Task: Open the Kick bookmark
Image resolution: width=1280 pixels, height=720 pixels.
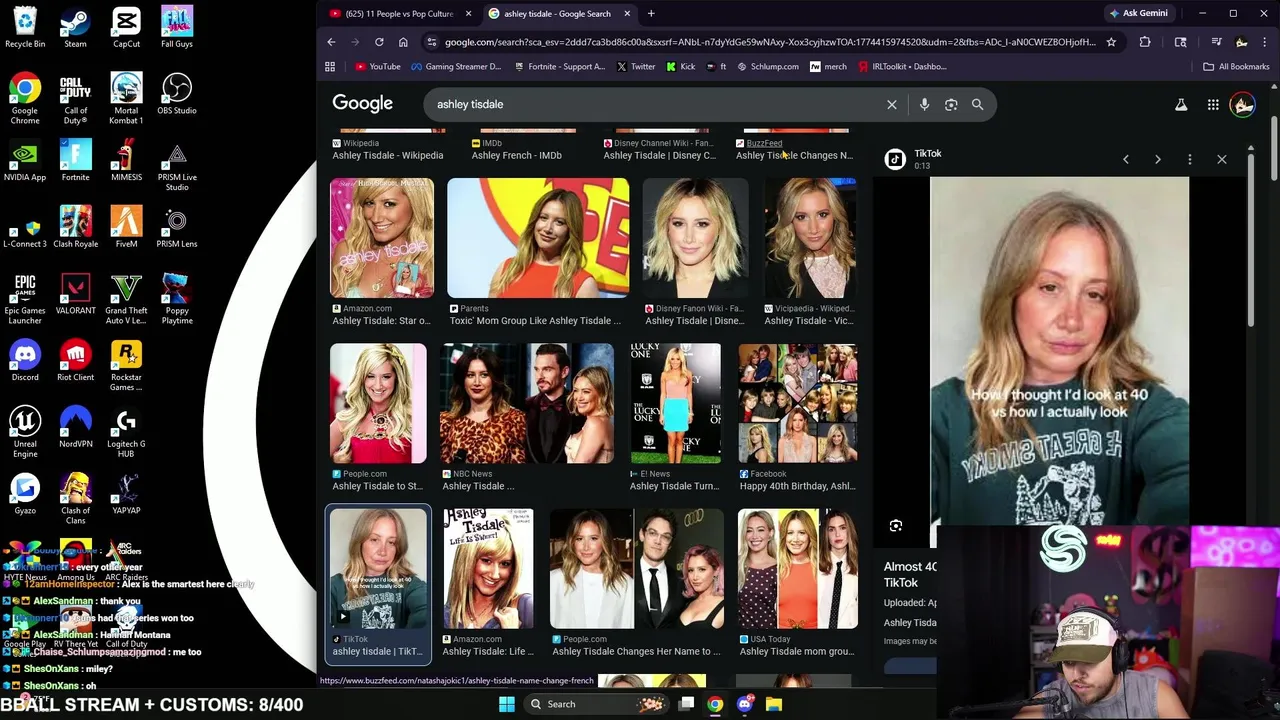Action: (x=680, y=67)
